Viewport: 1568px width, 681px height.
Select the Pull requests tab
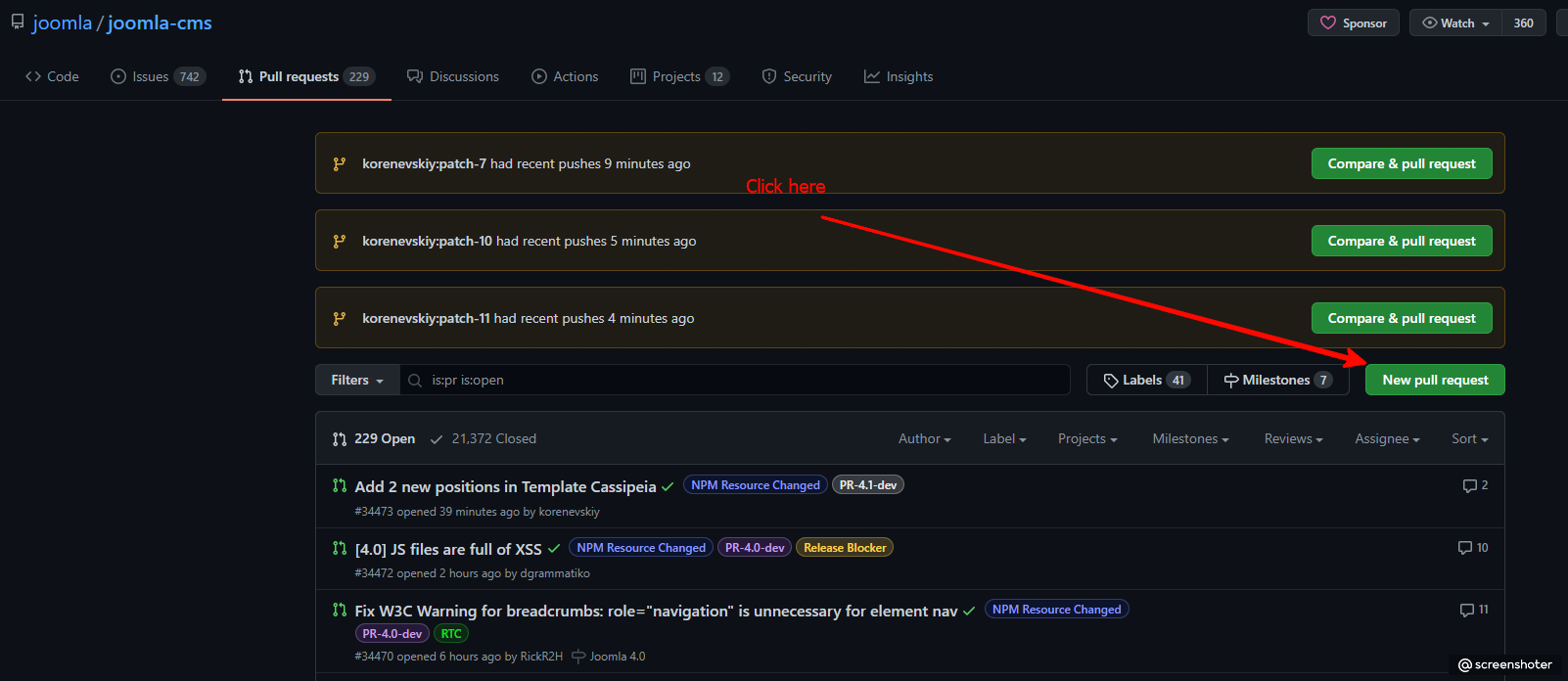[305, 76]
